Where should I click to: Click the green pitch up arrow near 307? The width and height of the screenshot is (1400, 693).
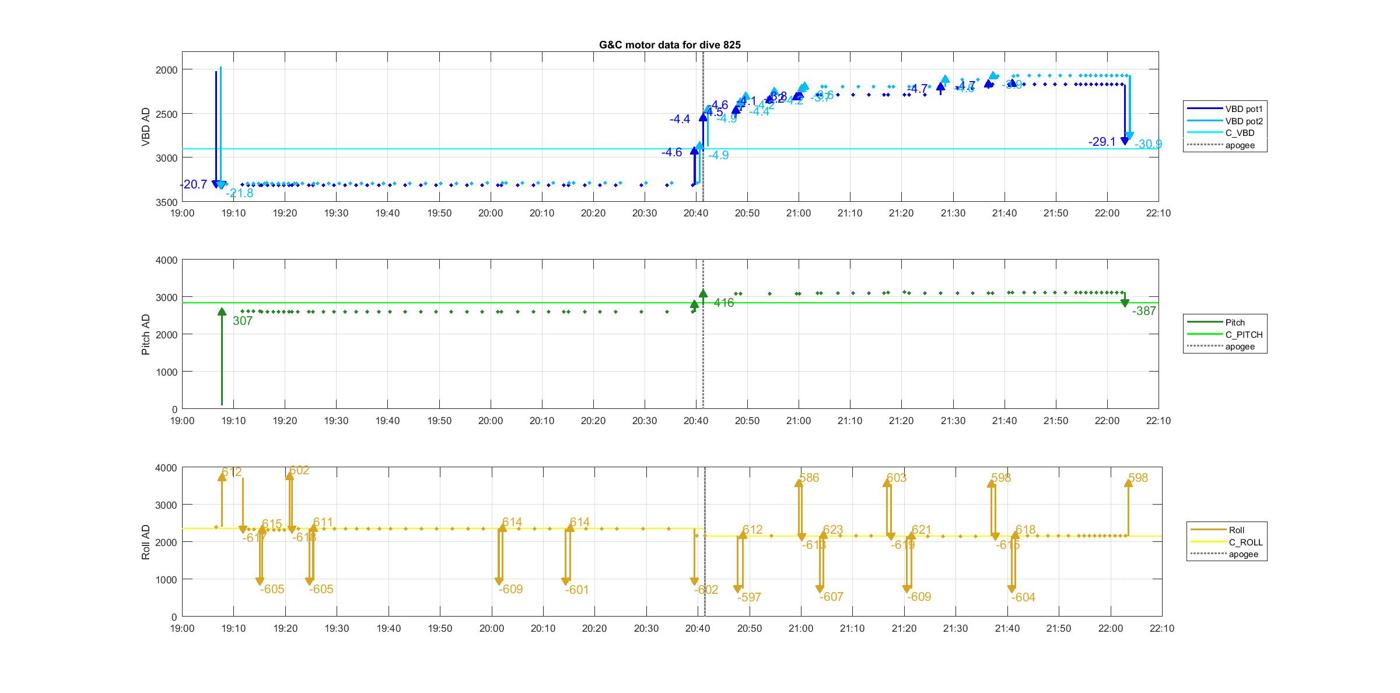pos(221,356)
